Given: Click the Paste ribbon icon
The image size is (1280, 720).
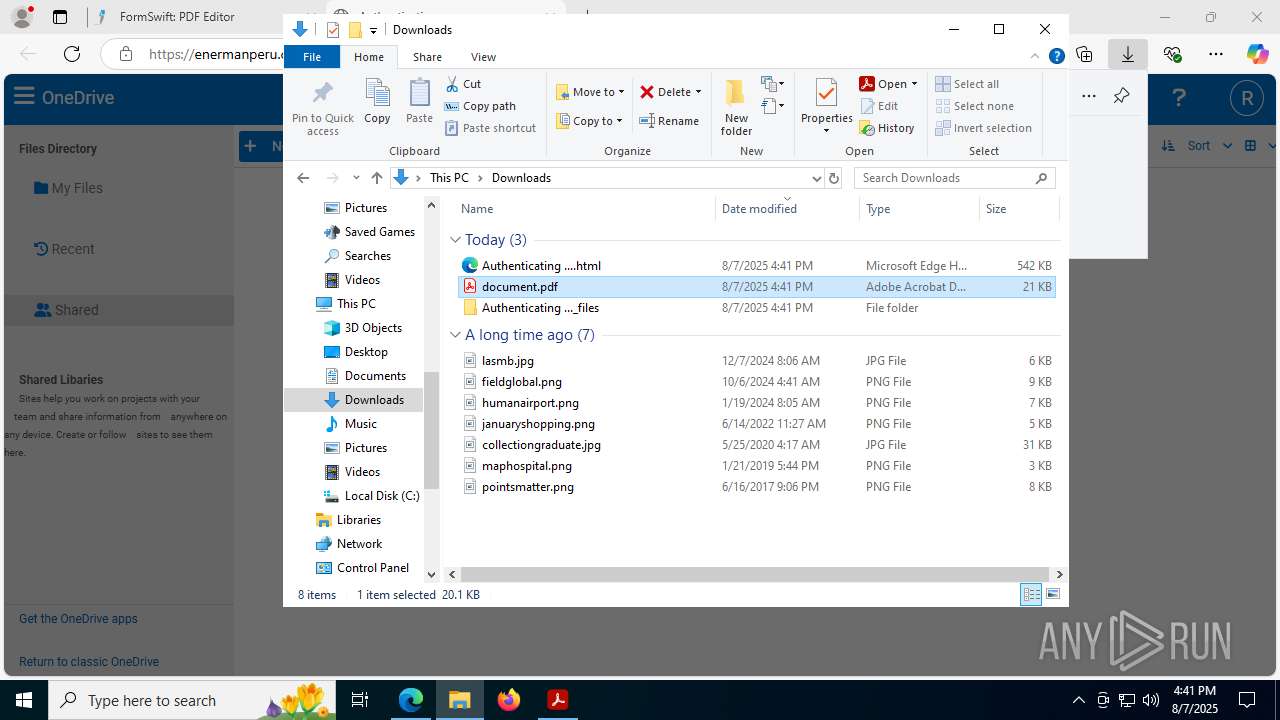Looking at the screenshot, I should click(x=419, y=95).
